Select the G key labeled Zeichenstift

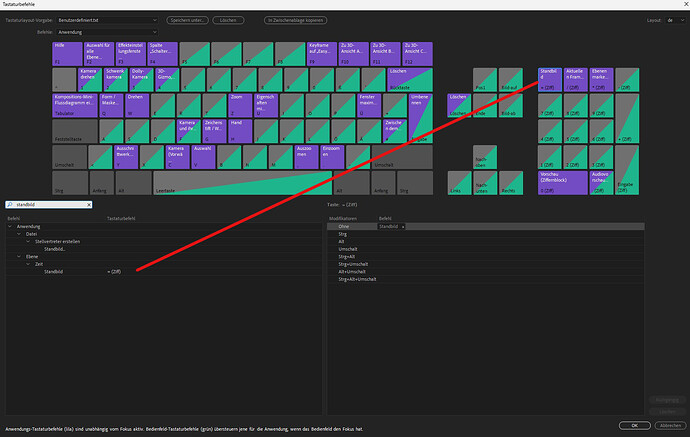(214, 131)
